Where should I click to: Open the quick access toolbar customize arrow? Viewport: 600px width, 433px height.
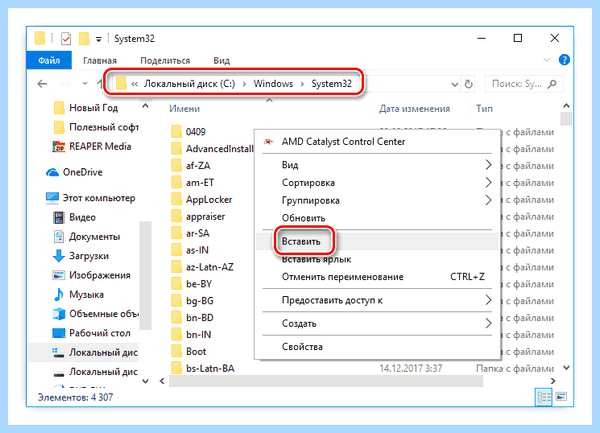coord(99,39)
